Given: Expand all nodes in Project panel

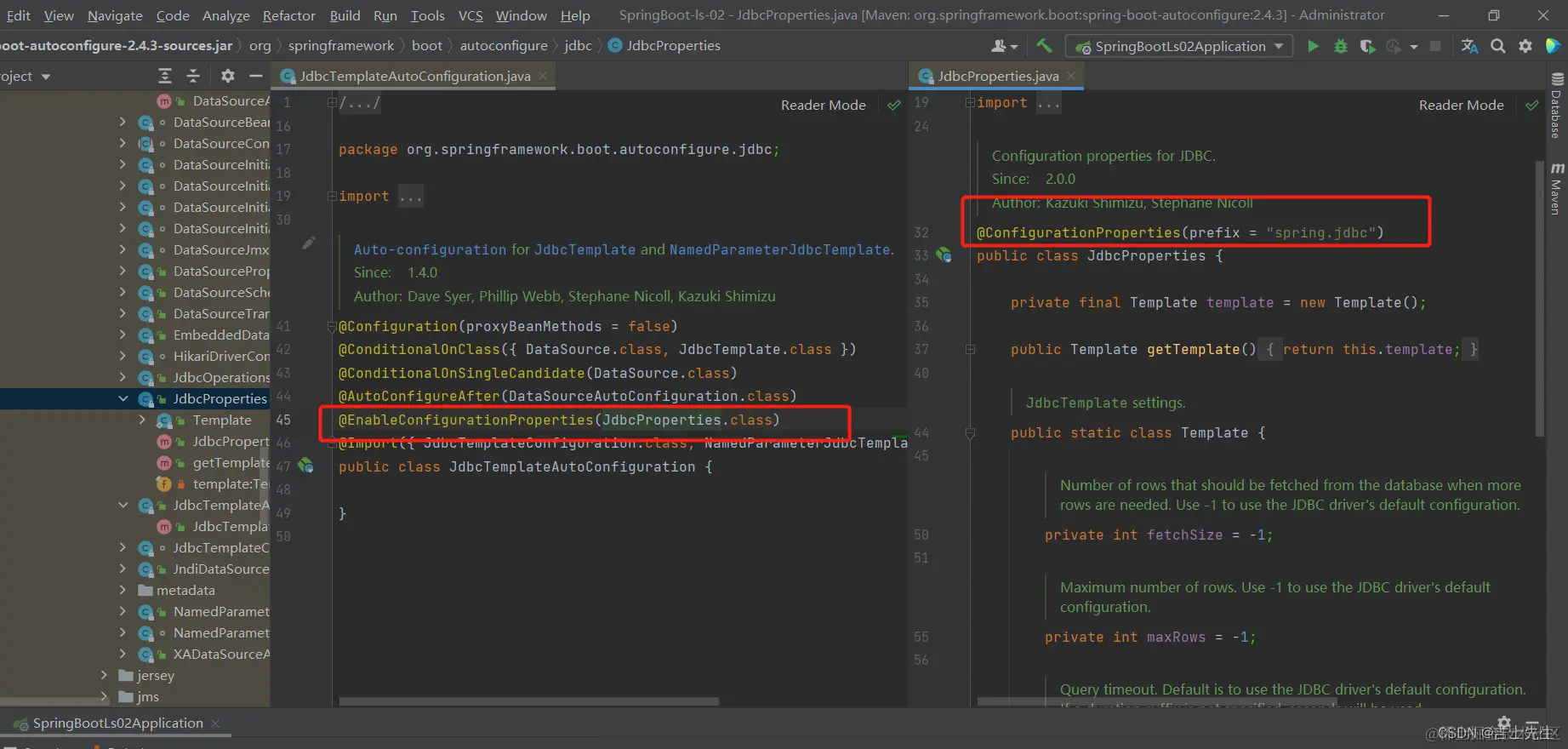Looking at the screenshot, I should 165,76.
